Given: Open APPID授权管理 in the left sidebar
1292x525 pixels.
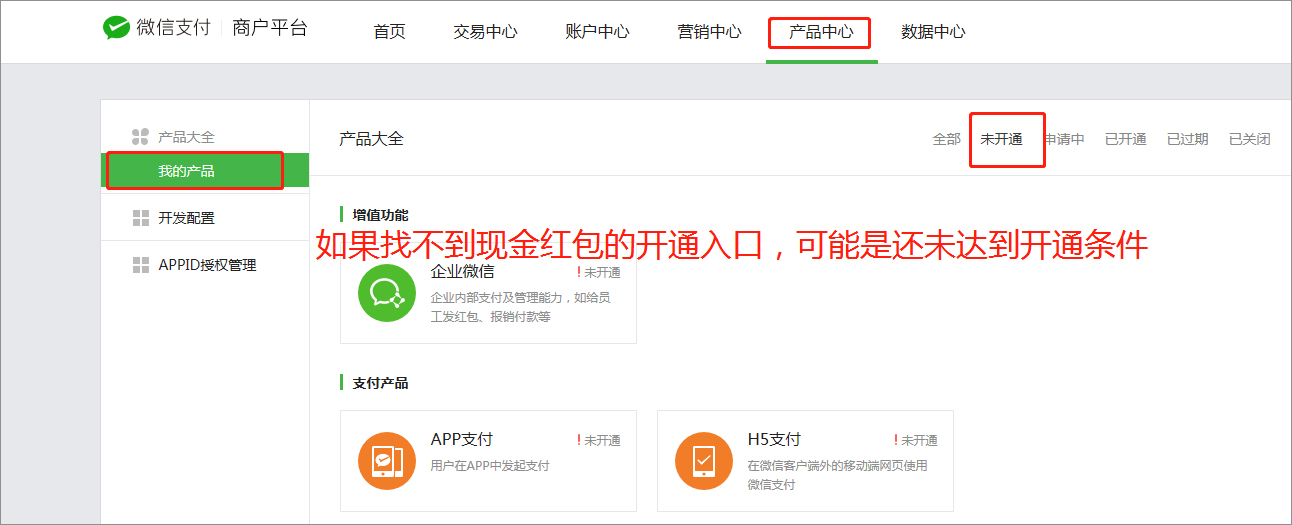Looking at the screenshot, I should click(x=207, y=265).
